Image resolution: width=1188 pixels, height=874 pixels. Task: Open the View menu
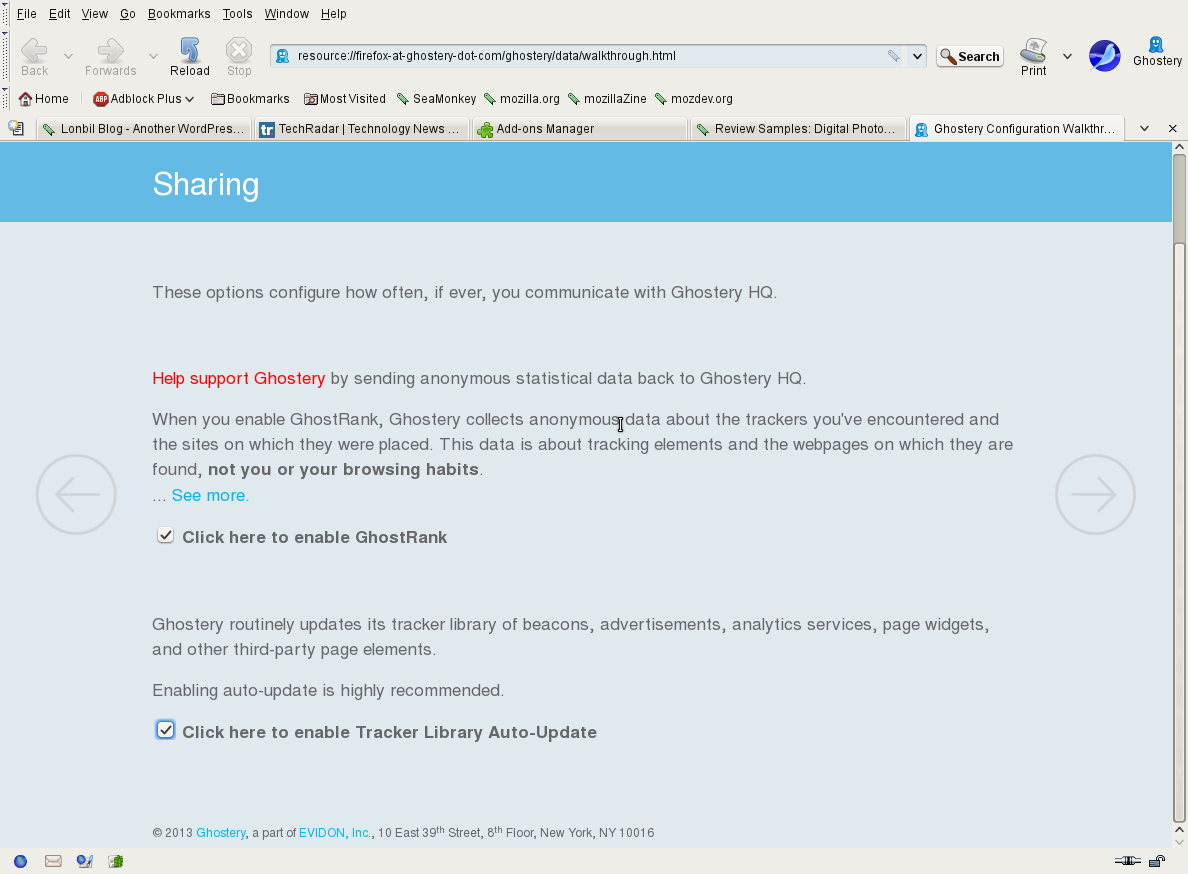tap(95, 14)
